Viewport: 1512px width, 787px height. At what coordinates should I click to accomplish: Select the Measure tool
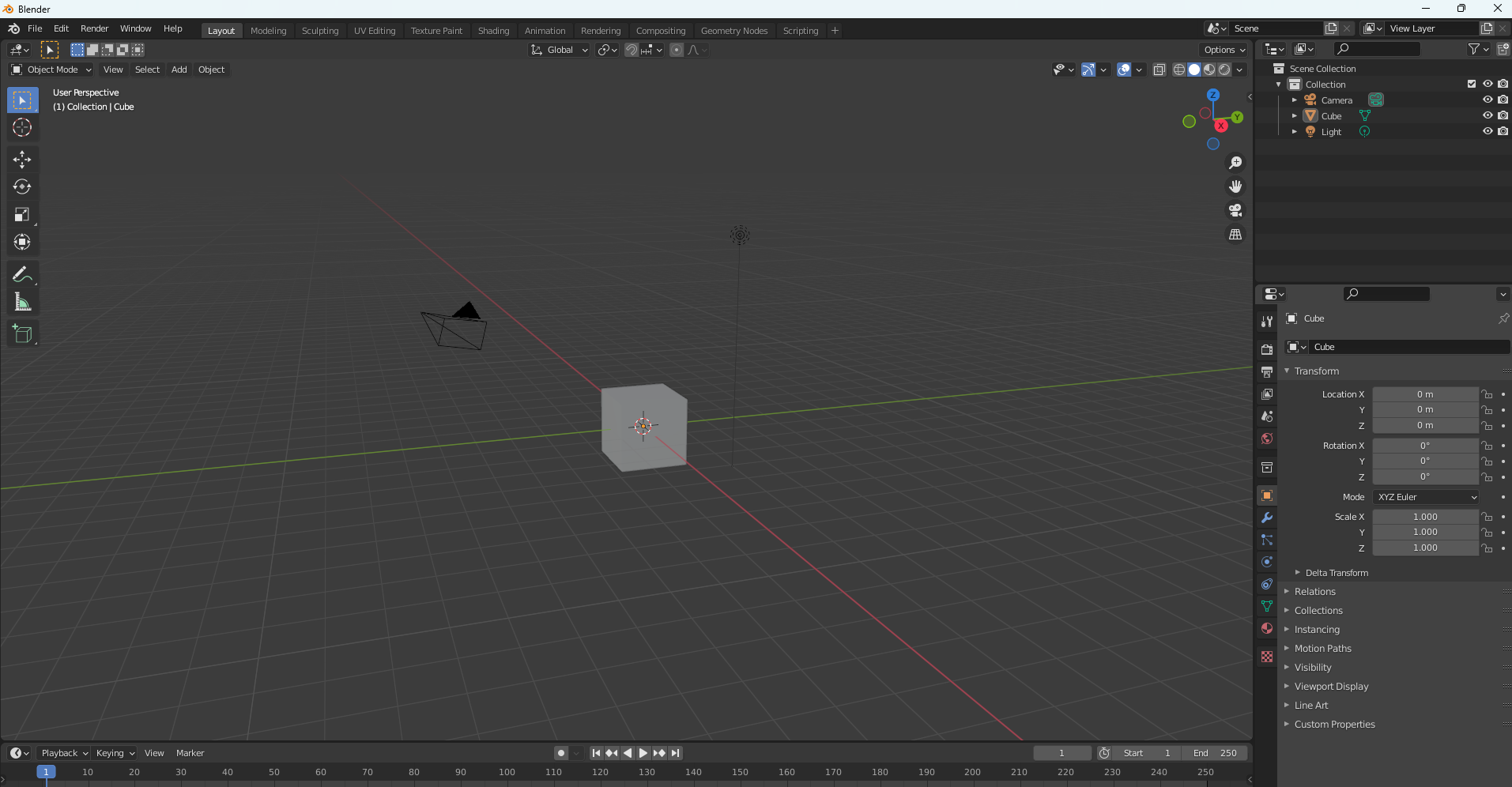22,302
